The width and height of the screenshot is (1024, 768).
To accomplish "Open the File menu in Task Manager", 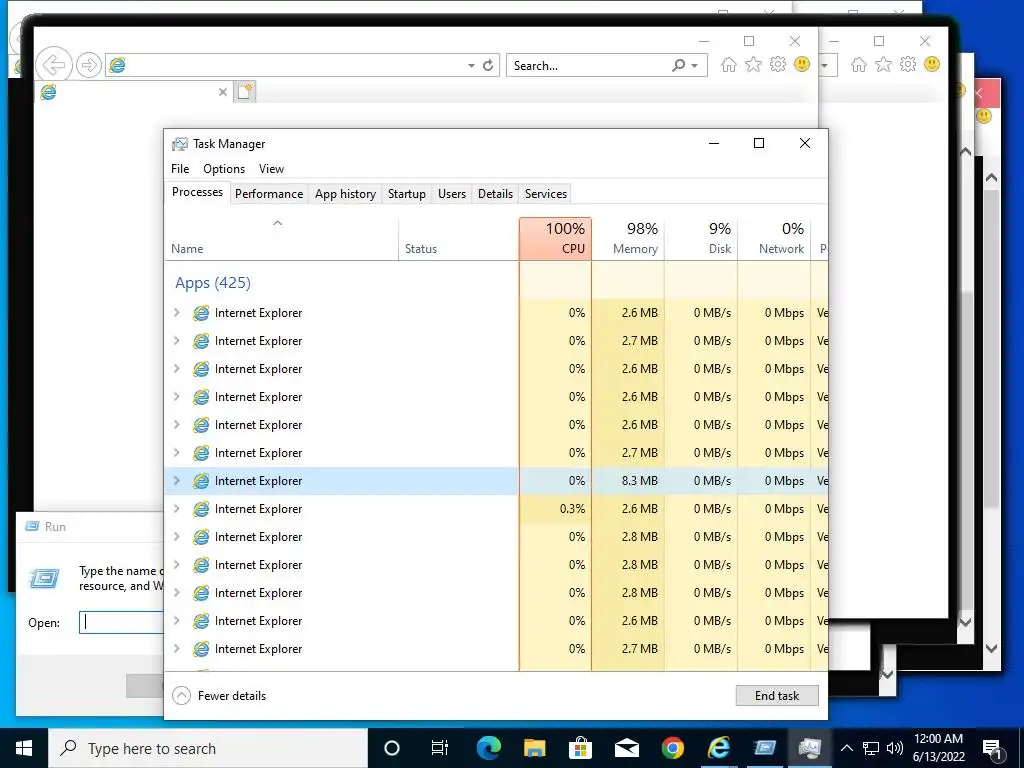I will pos(180,168).
